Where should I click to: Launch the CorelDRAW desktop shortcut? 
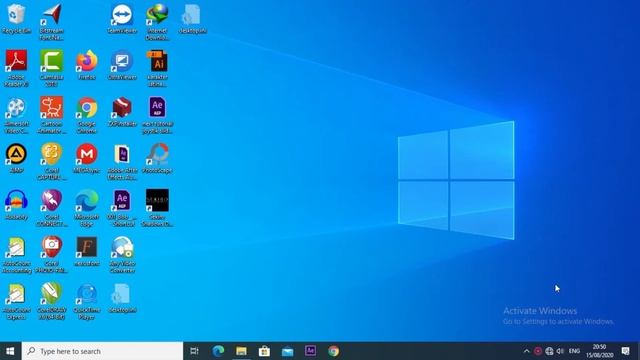point(51,301)
